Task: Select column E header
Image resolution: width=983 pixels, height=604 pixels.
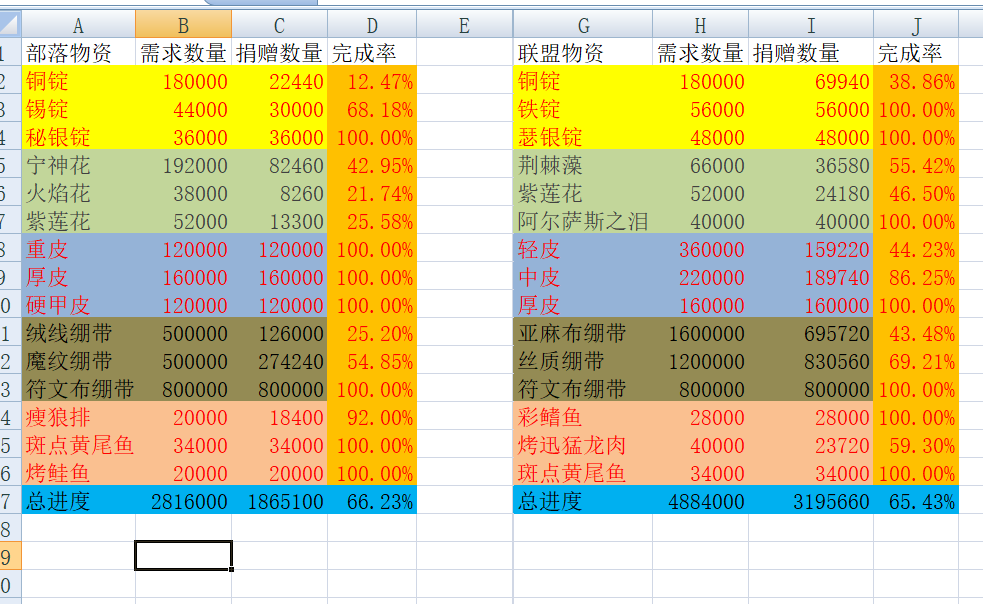Action: (x=464, y=25)
